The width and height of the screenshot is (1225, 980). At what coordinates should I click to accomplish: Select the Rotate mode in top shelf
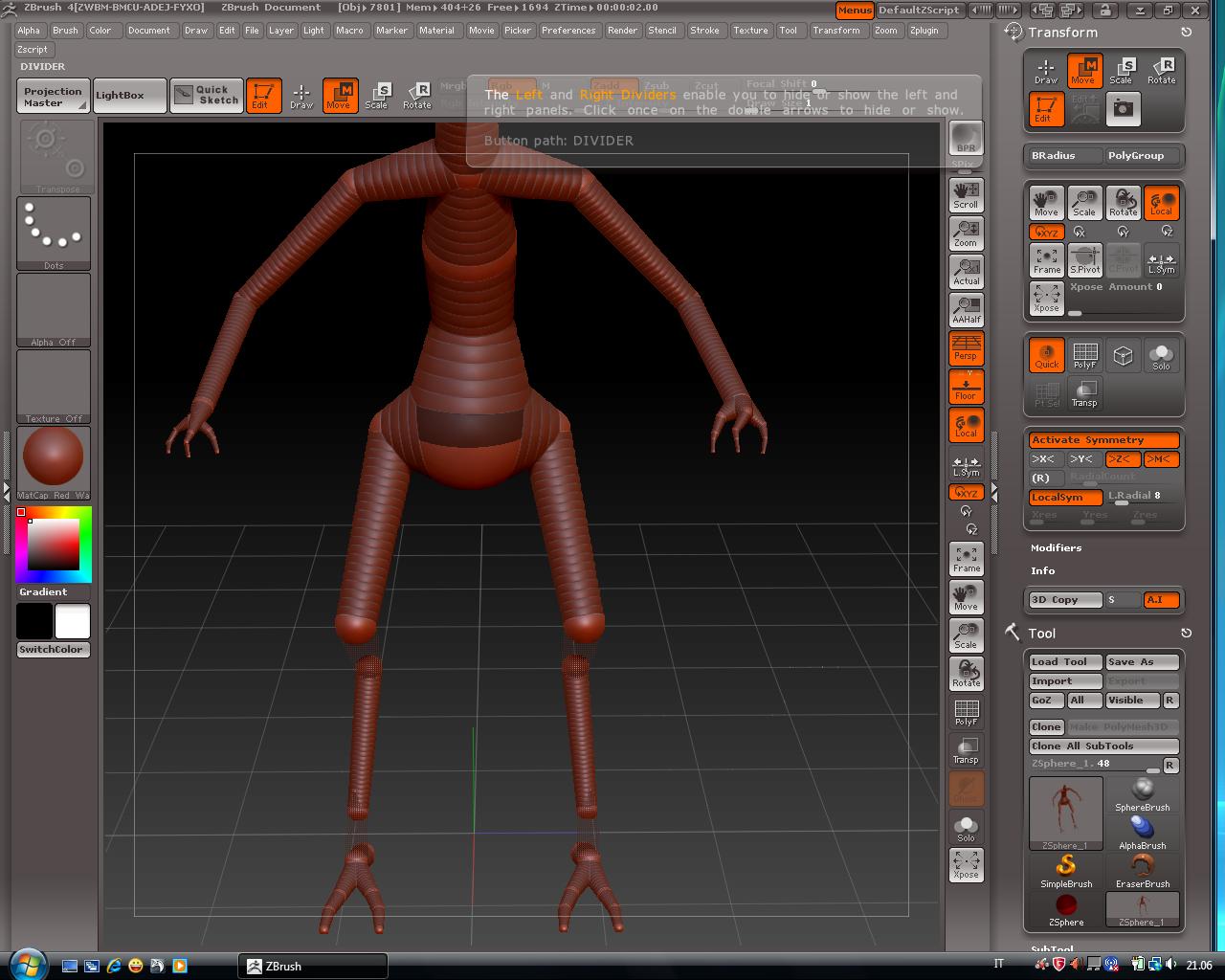416,96
